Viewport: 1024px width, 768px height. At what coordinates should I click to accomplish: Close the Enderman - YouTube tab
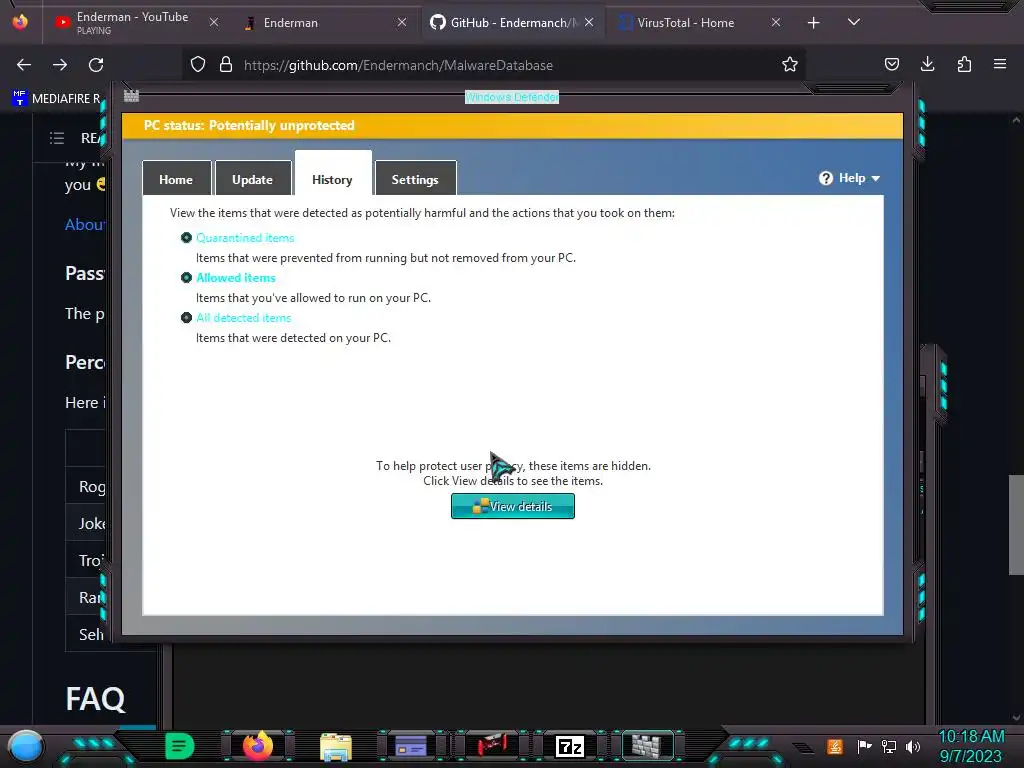[214, 22]
